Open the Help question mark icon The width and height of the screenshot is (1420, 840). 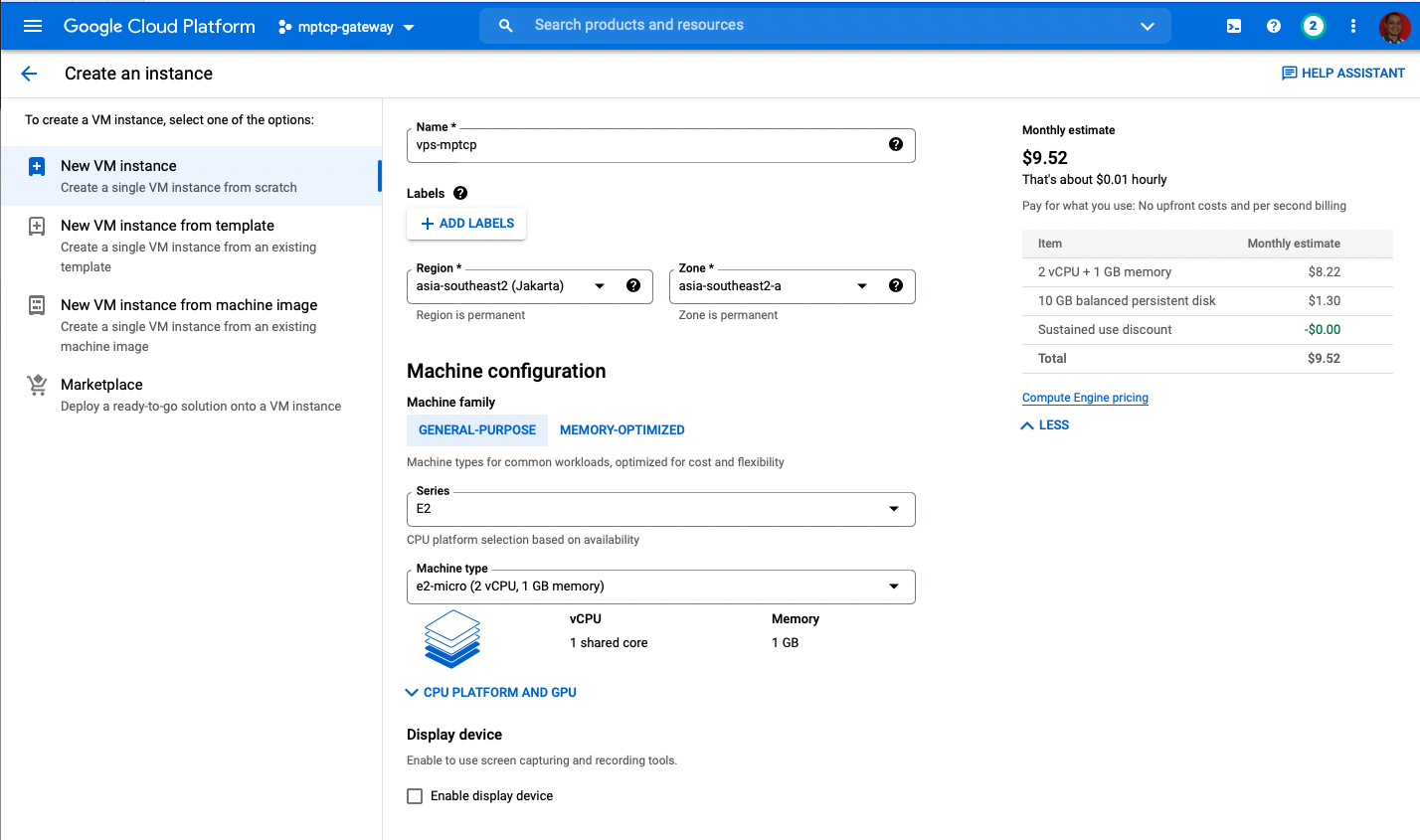pos(1274,27)
